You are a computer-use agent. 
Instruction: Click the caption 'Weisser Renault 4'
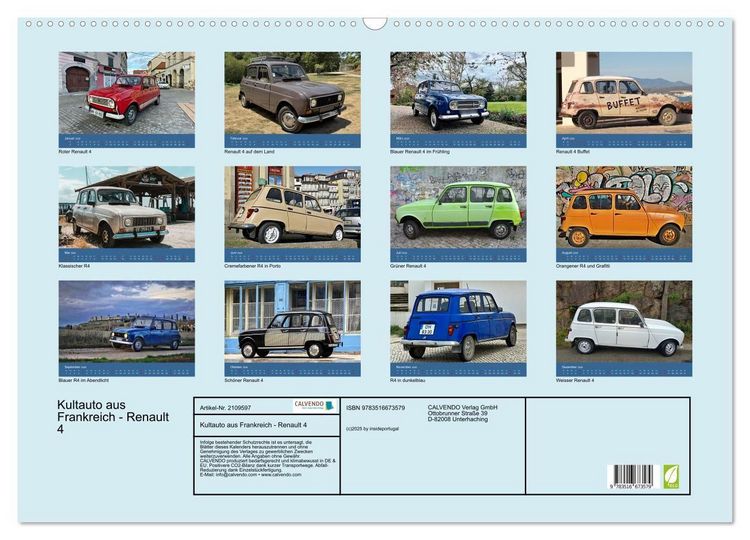(575, 380)
